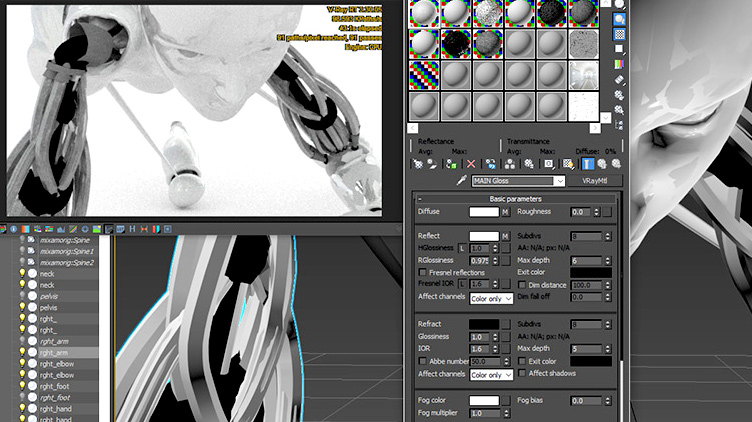Toggle Show Shaded Material in Viewport icon

pos(569,164)
